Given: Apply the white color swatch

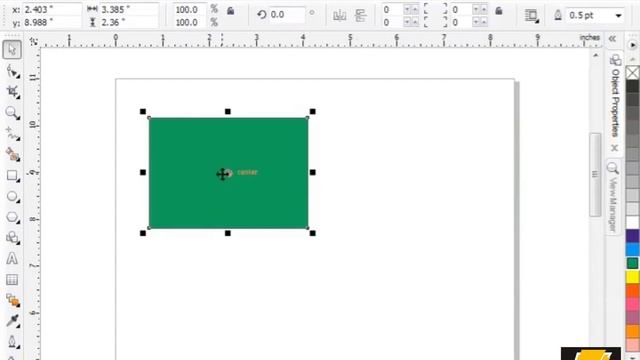Looking at the screenshot, I should (x=633, y=222).
